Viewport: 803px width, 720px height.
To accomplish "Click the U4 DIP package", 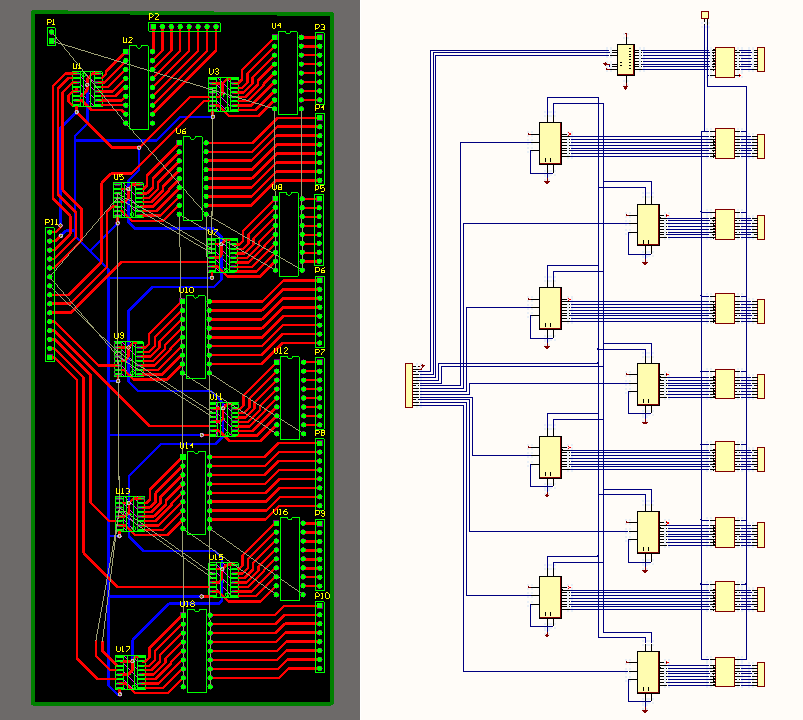I will pos(288,73).
